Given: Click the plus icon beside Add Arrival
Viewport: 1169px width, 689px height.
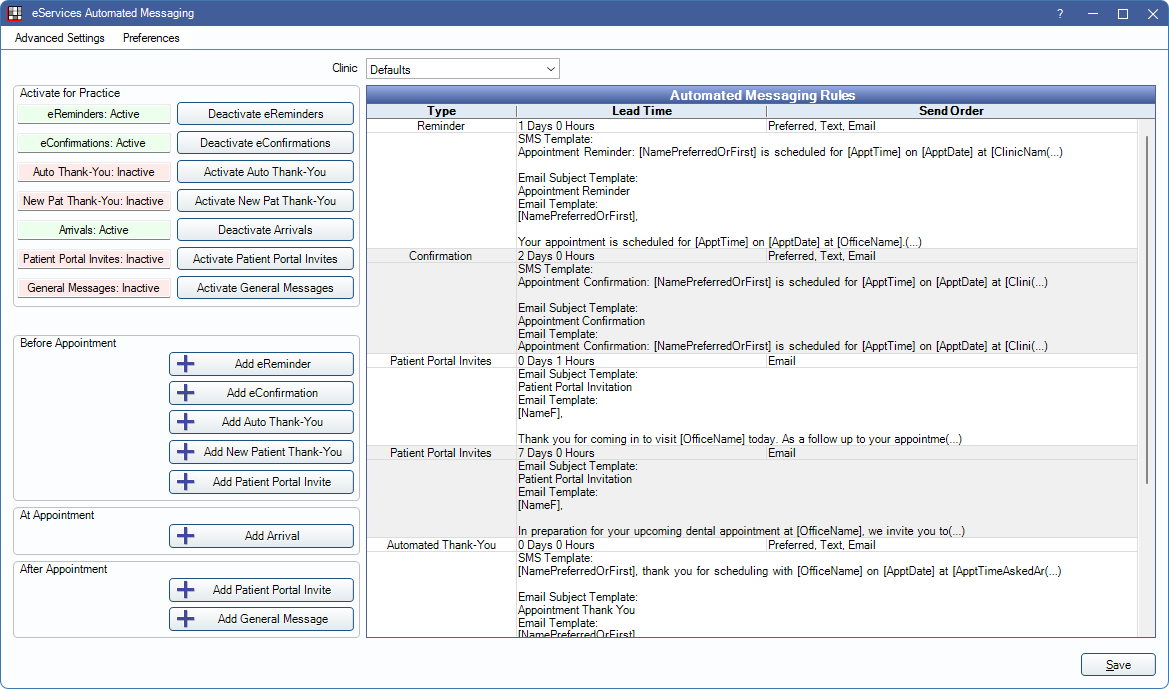Looking at the screenshot, I should pyautogui.click(x=185, y=536).
